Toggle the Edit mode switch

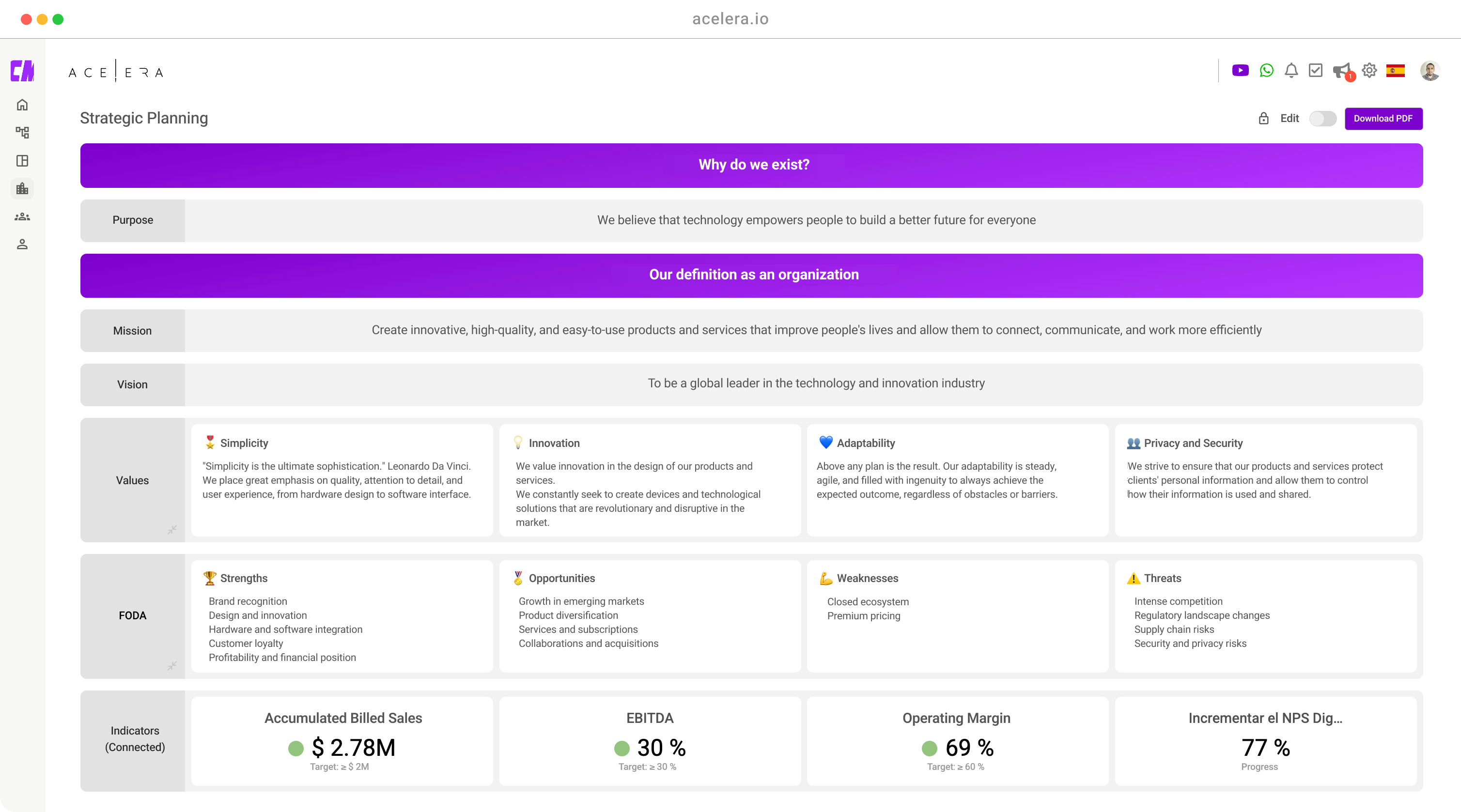pos(1322,119)
